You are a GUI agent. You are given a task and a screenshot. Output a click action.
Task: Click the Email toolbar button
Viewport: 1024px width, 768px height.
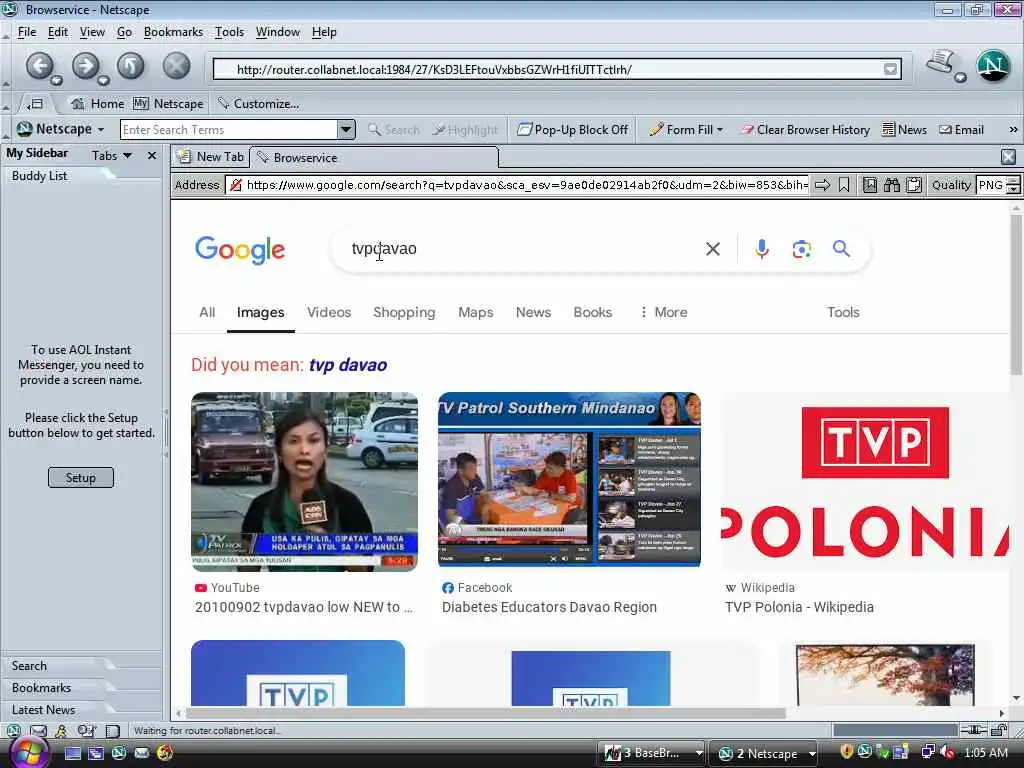click(x=961, y=129)
